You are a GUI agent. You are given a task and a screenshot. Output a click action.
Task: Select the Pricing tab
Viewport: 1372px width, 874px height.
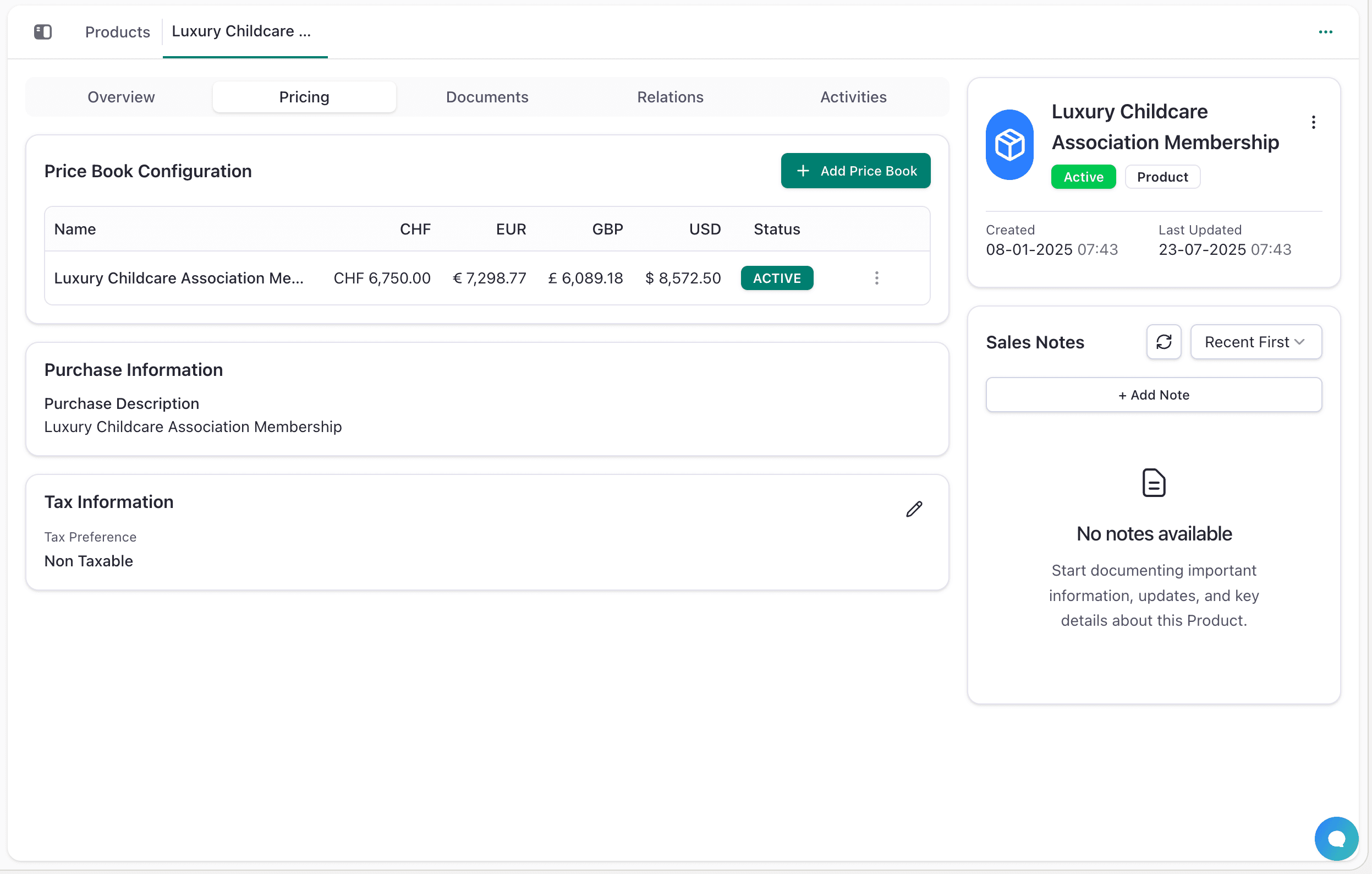click(304, 97)
